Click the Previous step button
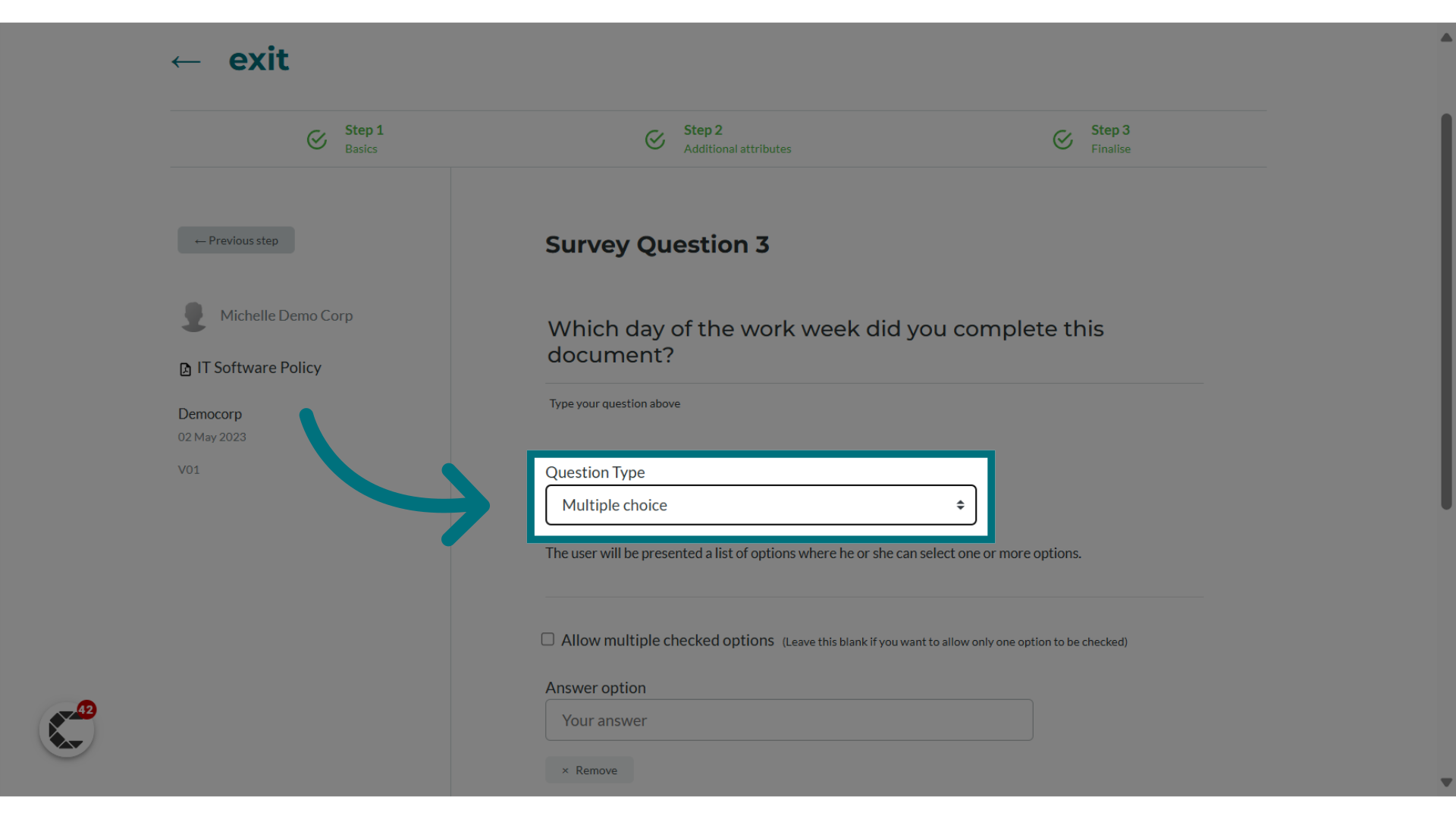The width and height of the screenshot is (1456, 819). pos(236,240)
